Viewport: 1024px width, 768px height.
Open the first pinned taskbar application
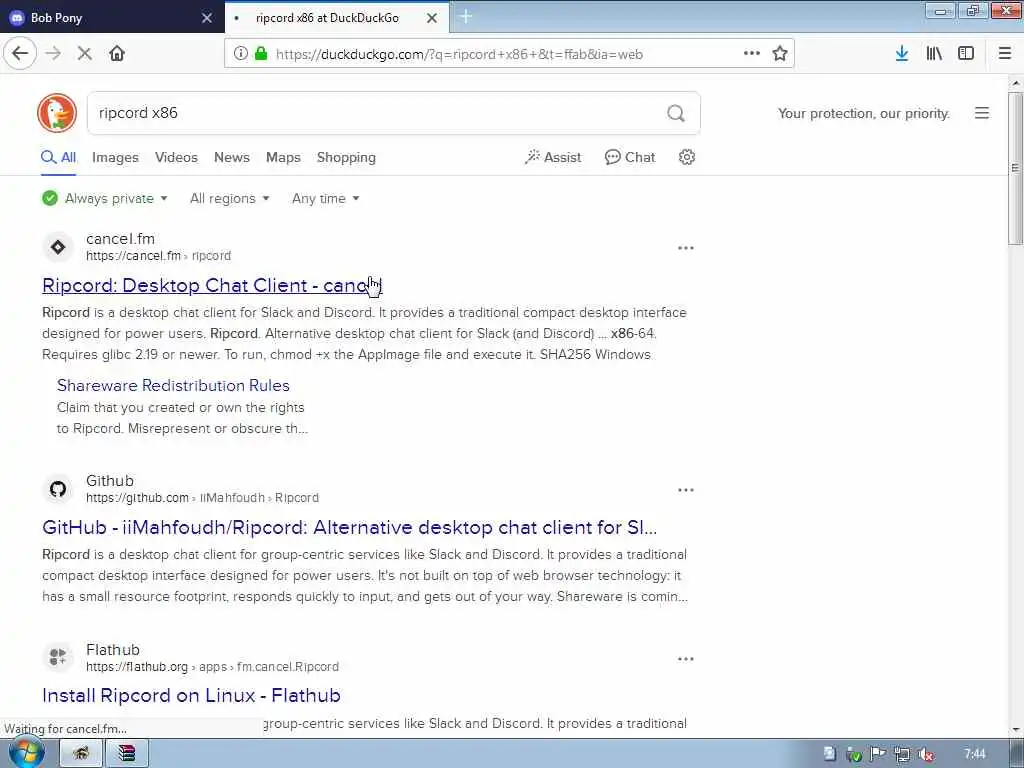(x=81, y=754)
